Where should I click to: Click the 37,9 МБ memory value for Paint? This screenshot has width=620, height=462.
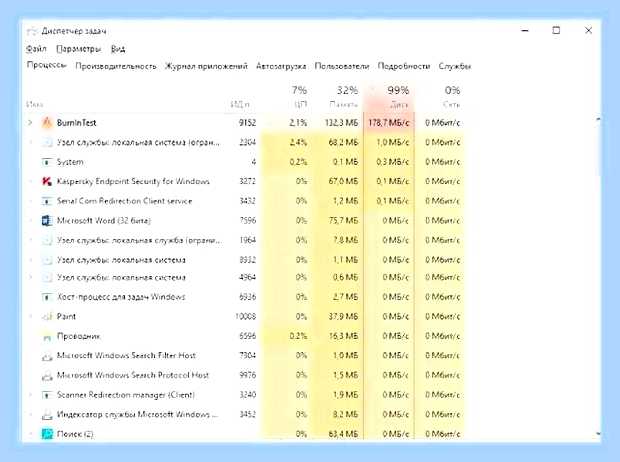tap(343, 316)
